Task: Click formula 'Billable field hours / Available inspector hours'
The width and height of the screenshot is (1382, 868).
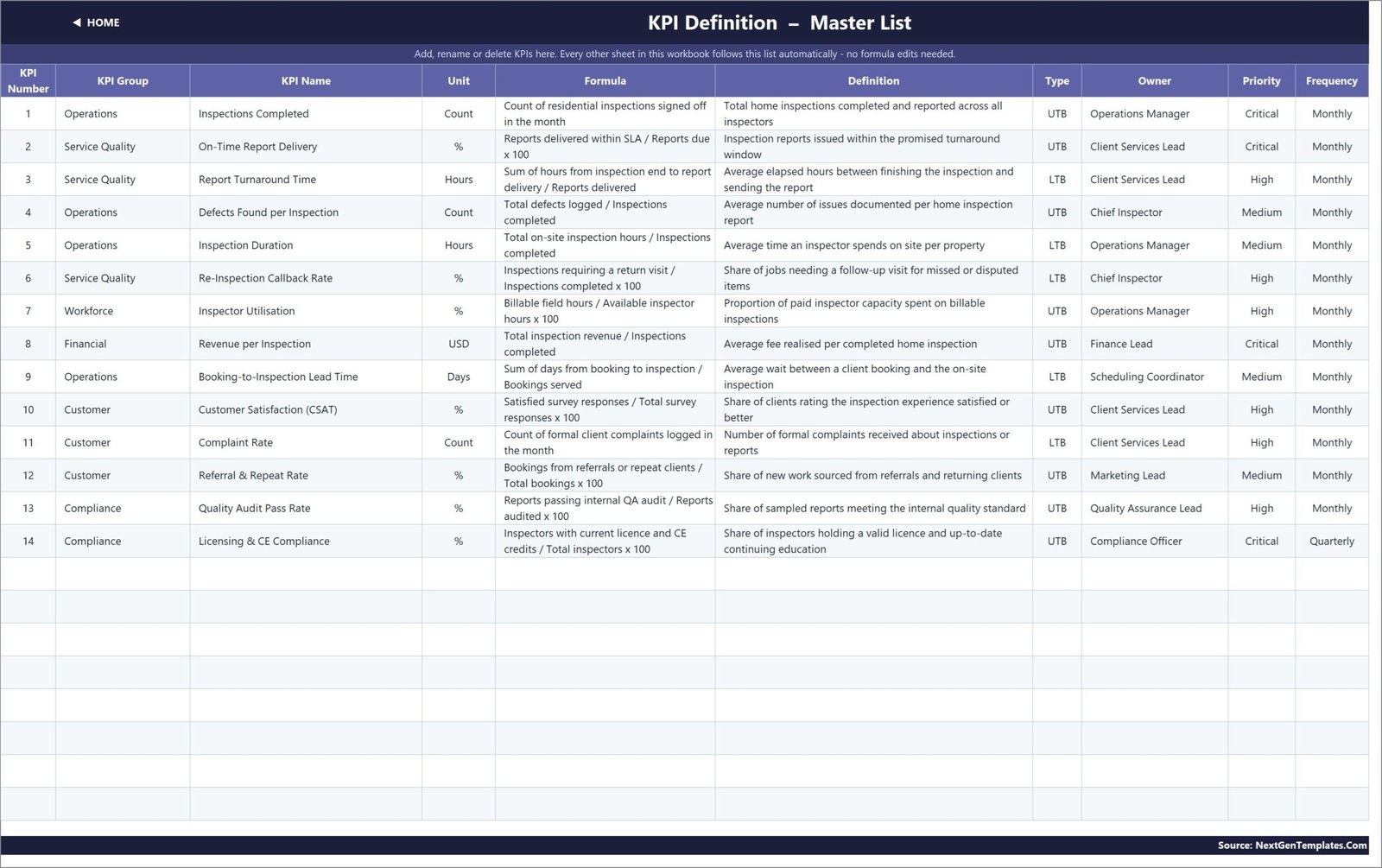Action: tap(605, 311)
